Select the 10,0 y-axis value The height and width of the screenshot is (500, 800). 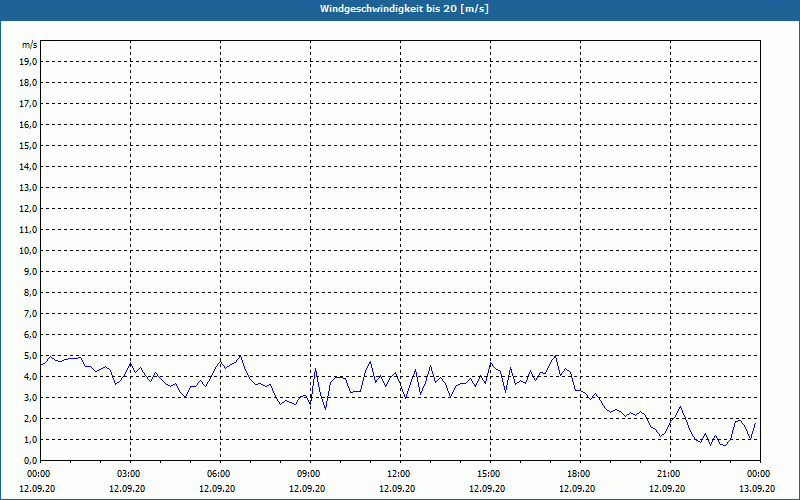click(x=29, y=251)
